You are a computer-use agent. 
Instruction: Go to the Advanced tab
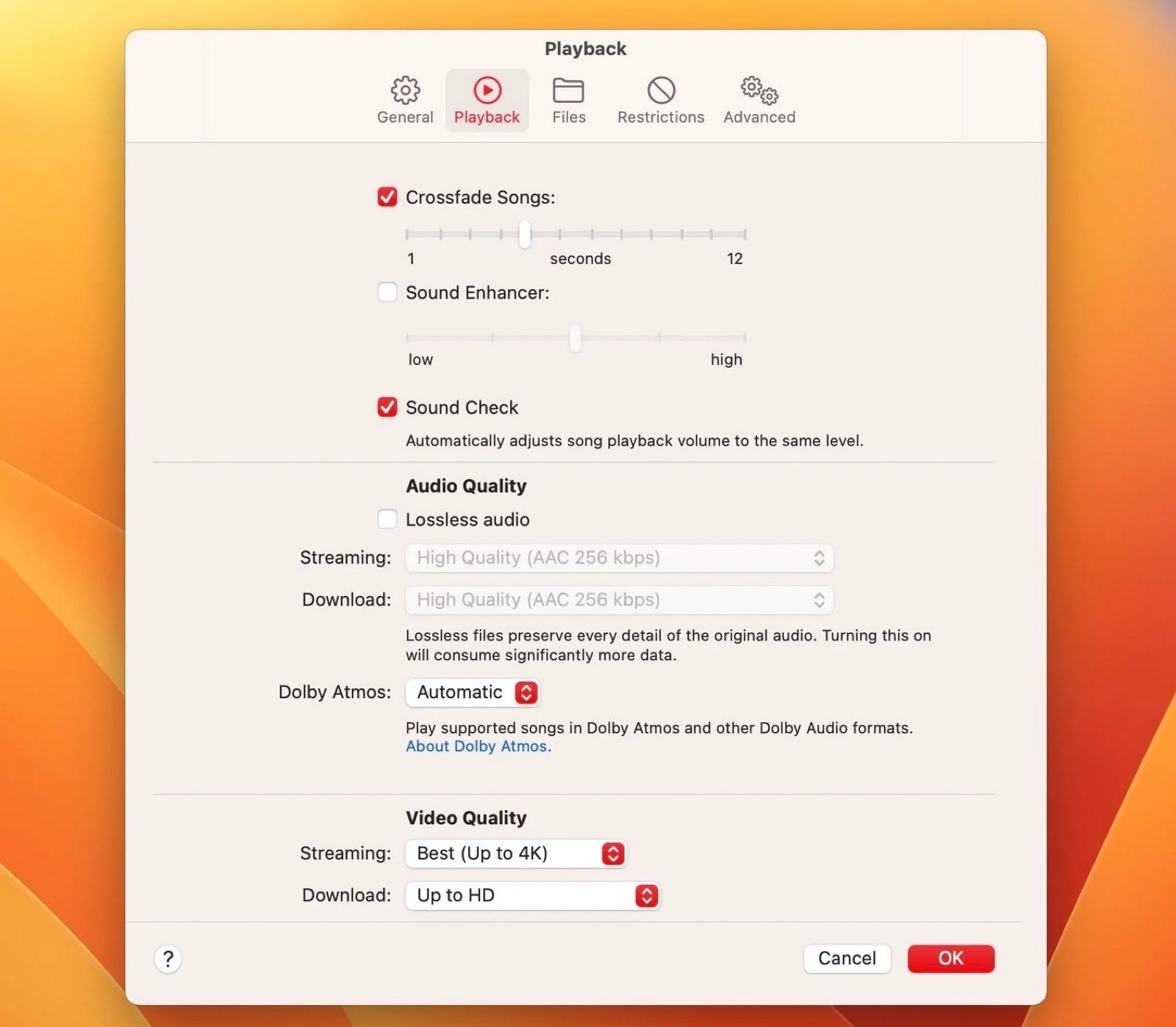[759, 101]
